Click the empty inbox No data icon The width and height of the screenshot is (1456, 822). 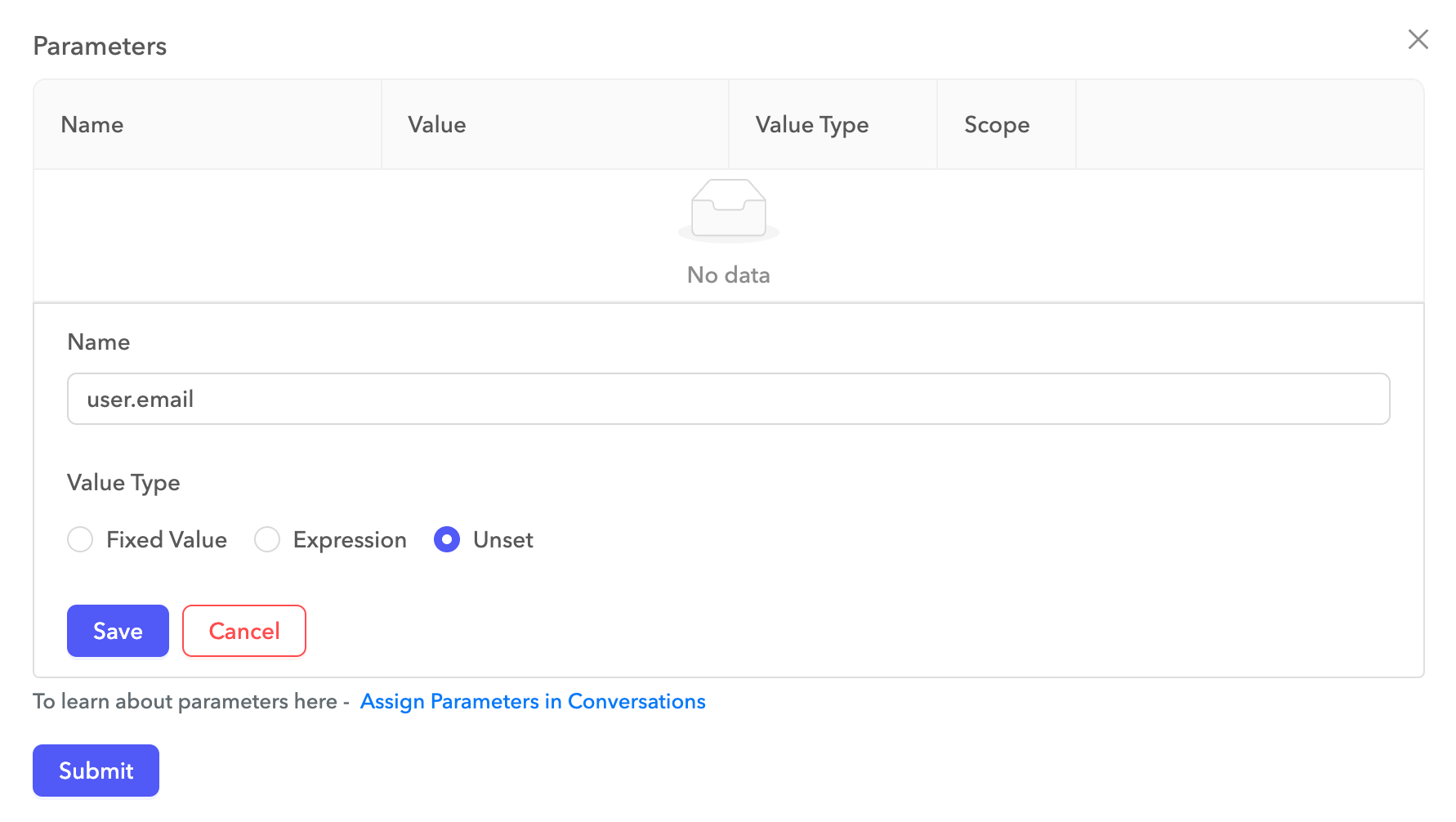coord(728,211)
